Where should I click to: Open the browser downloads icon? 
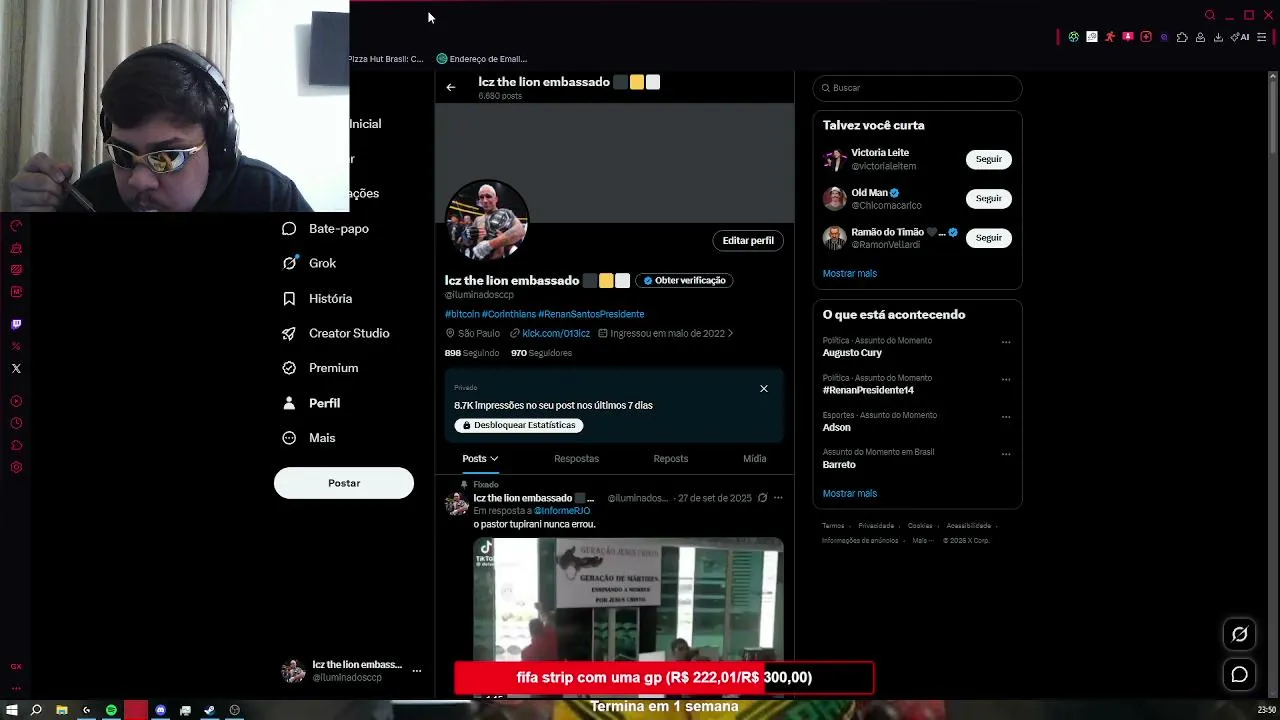[1218, 37]
